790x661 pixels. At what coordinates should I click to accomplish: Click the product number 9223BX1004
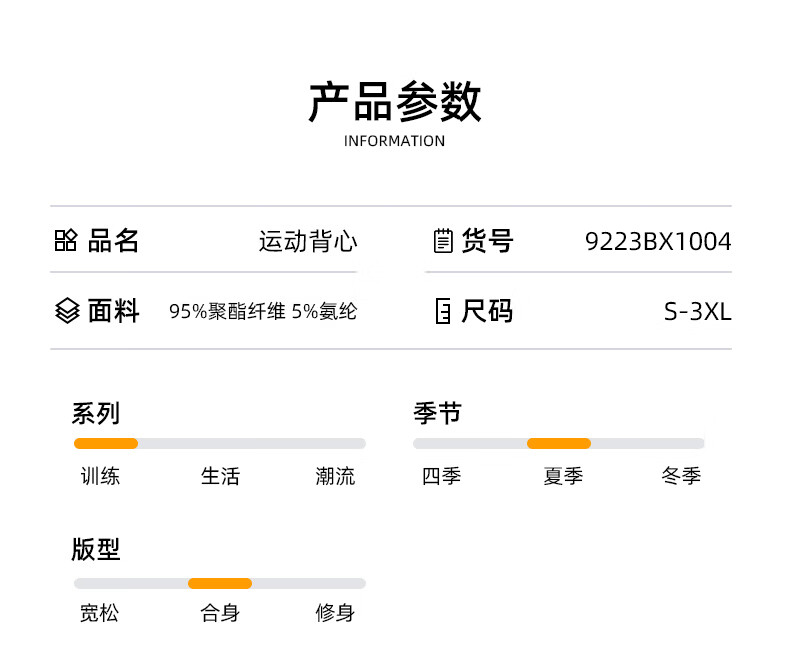coord(658,241)
